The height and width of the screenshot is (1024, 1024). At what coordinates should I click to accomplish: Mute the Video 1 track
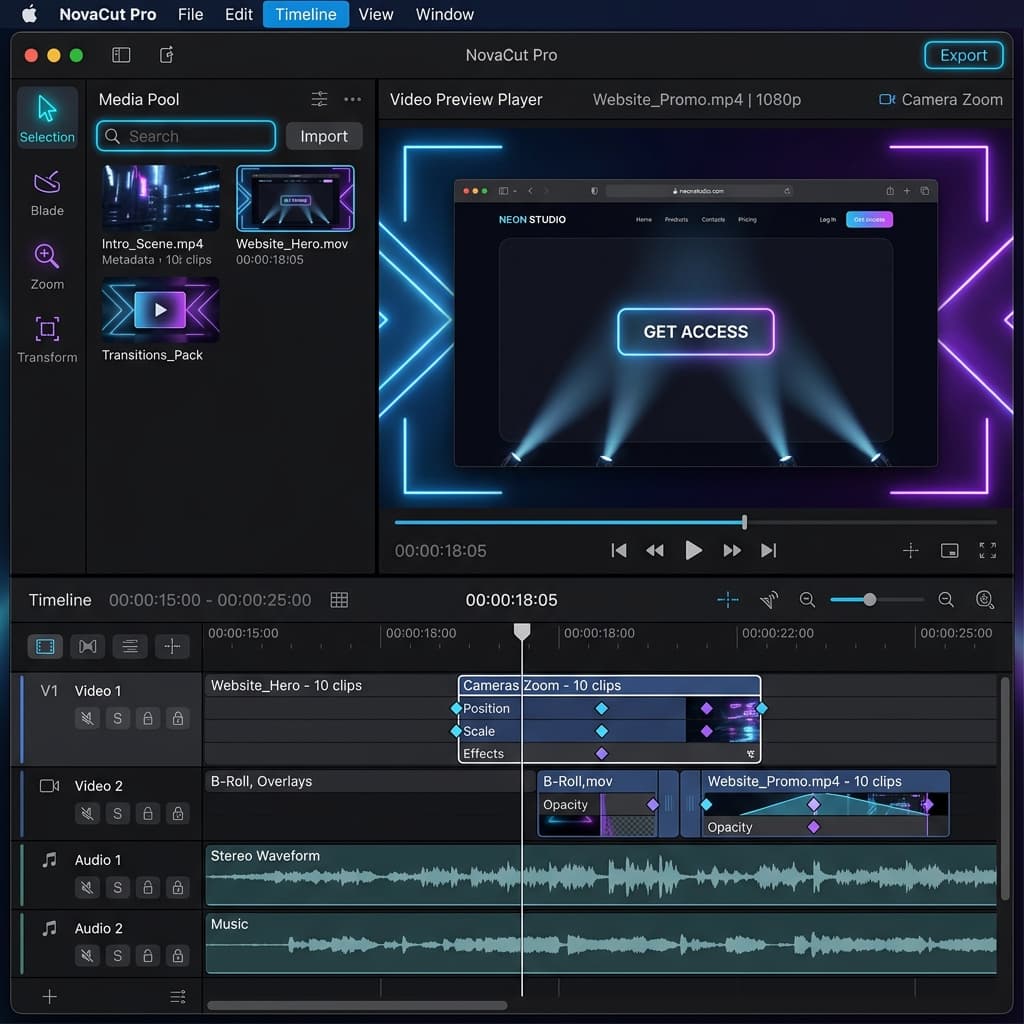(x=87, y=718)
